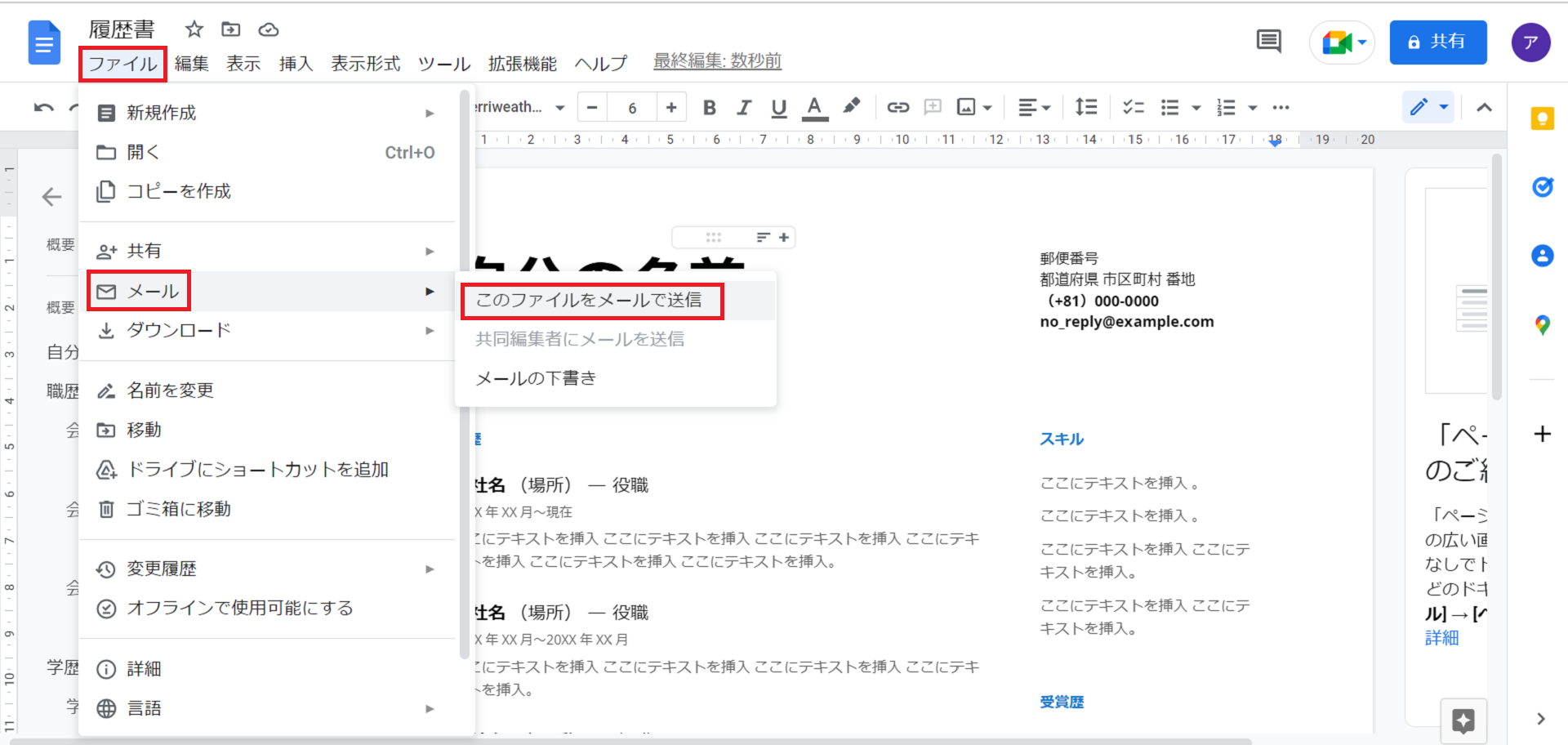Open Google Tasks from the side panel
Screen dimensions: 1568x745
click(1542, 187)
